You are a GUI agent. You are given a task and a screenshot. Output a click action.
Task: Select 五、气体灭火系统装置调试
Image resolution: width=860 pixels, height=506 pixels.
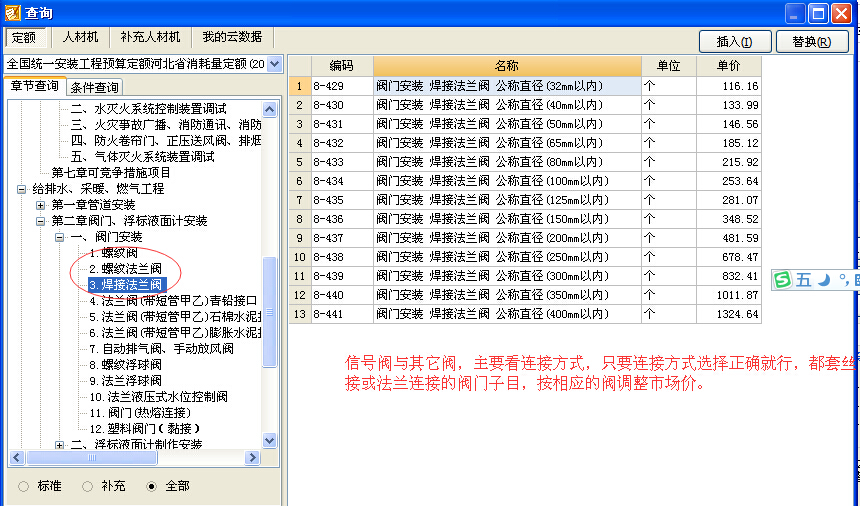[142, 157]
